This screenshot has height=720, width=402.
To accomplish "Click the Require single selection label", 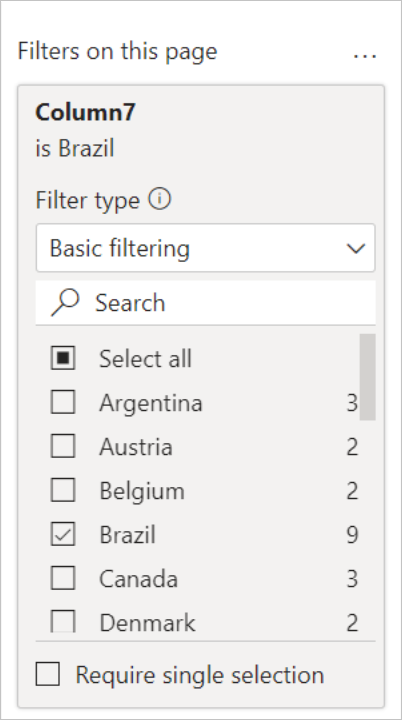I will point(200,675).
